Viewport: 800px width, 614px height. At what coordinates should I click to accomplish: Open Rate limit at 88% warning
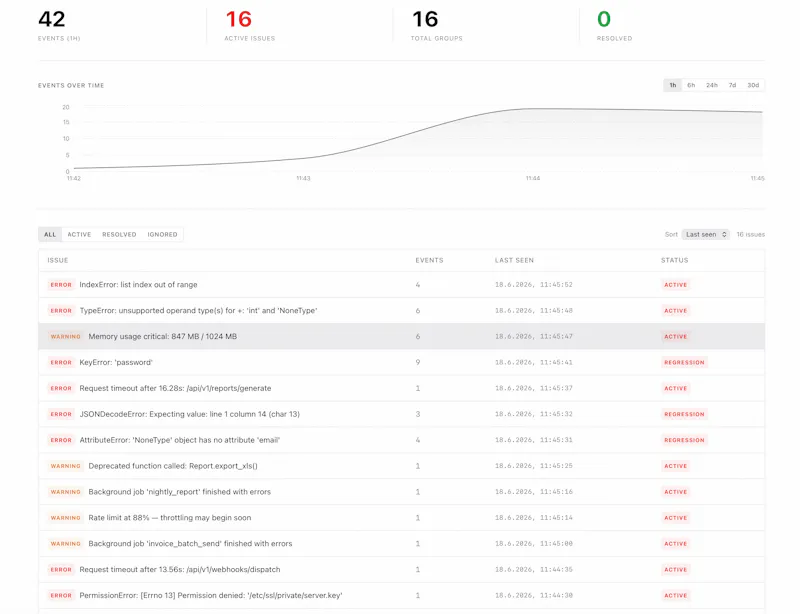(401, 518)
